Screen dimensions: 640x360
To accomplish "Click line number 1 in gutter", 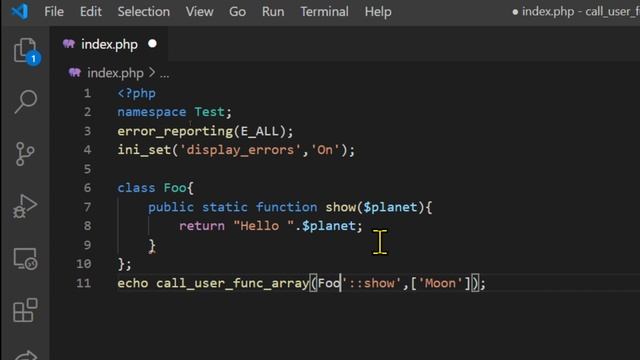I will pyautogui.click(x=87, y=93).
